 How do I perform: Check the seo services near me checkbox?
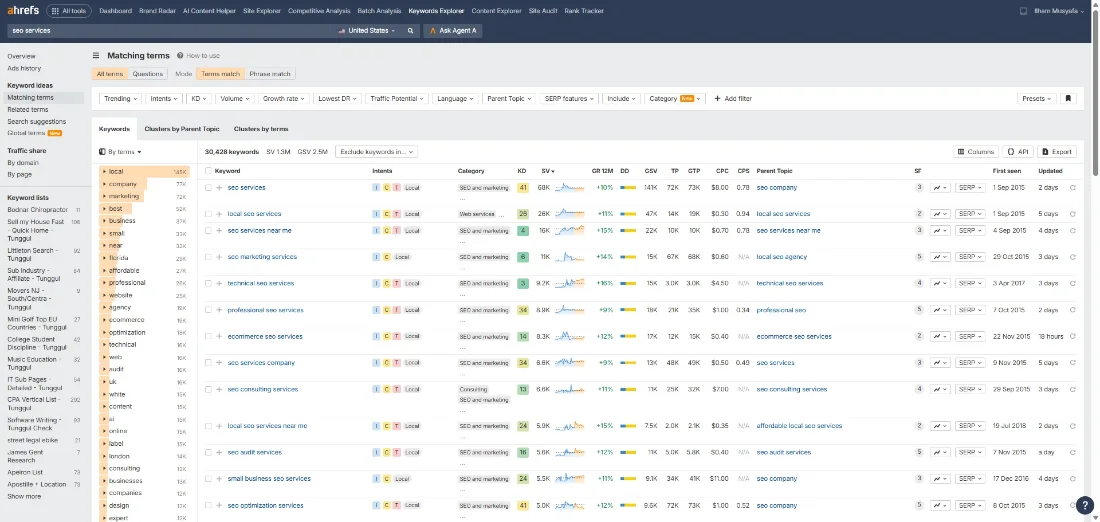(x=208, y=230)
